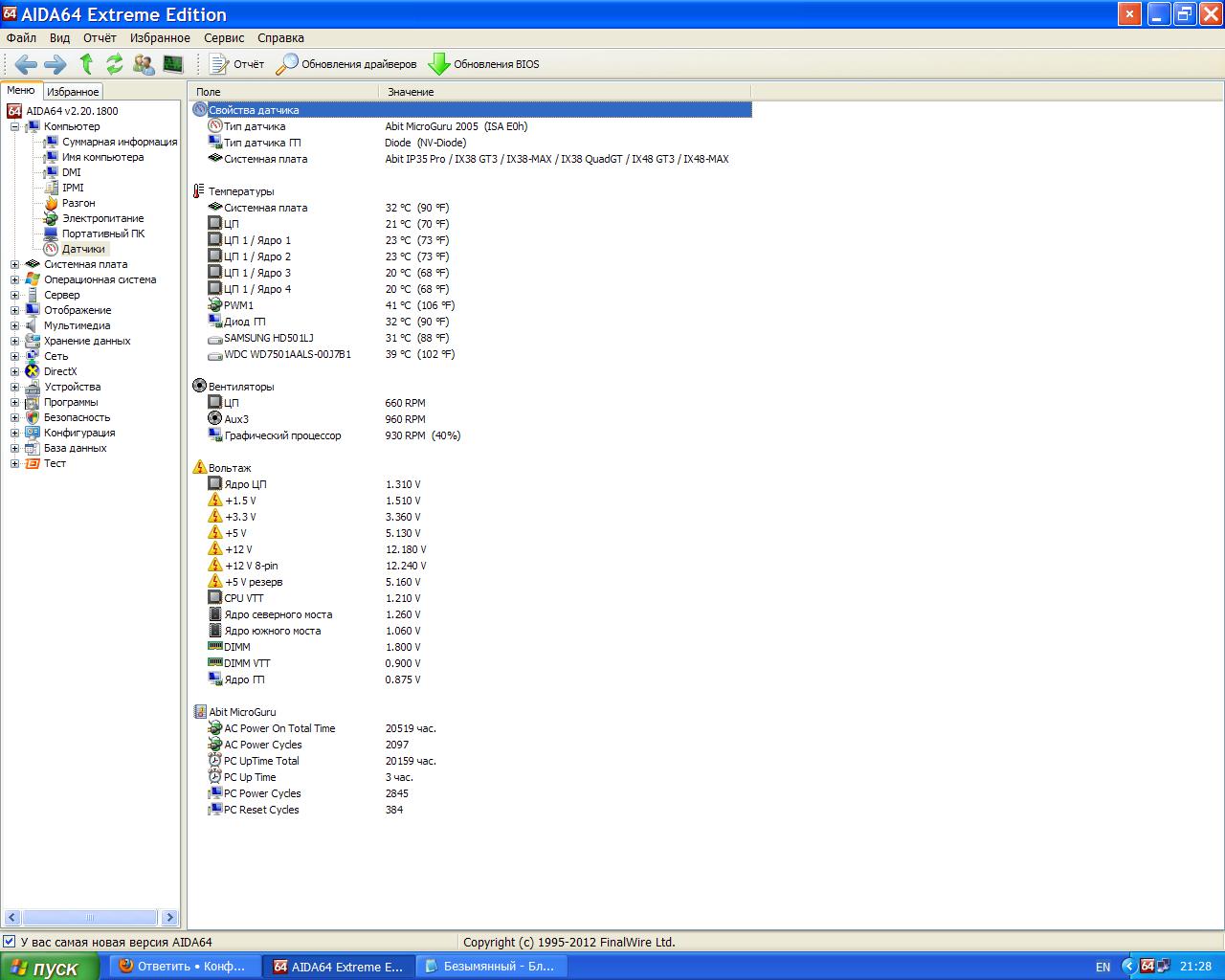Open the Сервис menu
Viewport: 1225px width, 980px height.
(224, 38)
